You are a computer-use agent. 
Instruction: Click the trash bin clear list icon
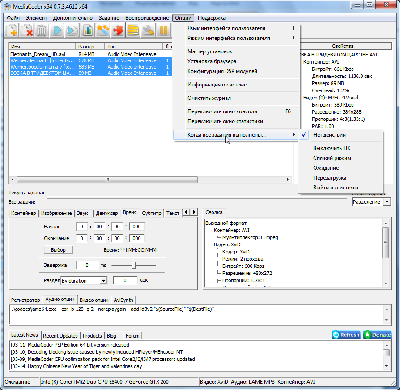click(41, 31)
